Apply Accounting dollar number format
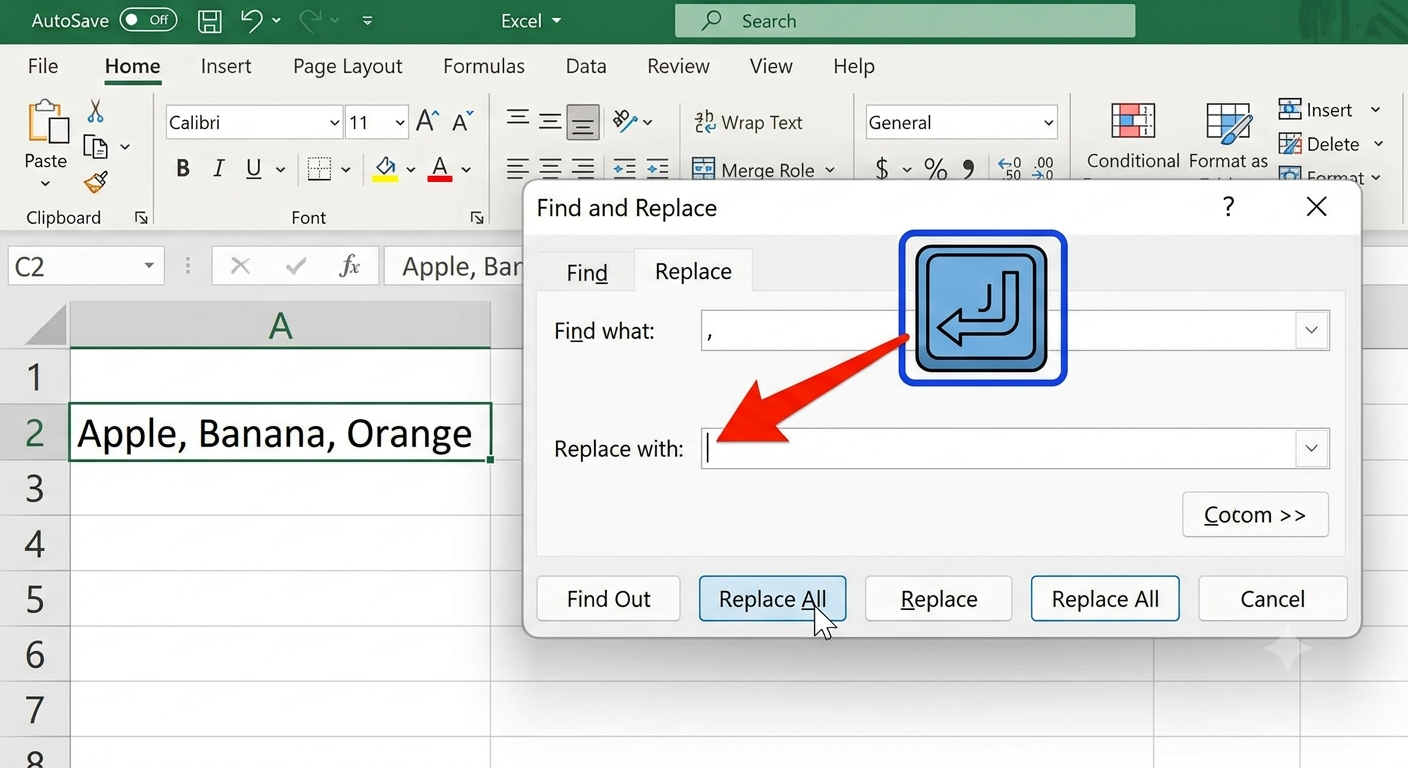This screenshot has width=1408, height=768. [x=882, y=168]
